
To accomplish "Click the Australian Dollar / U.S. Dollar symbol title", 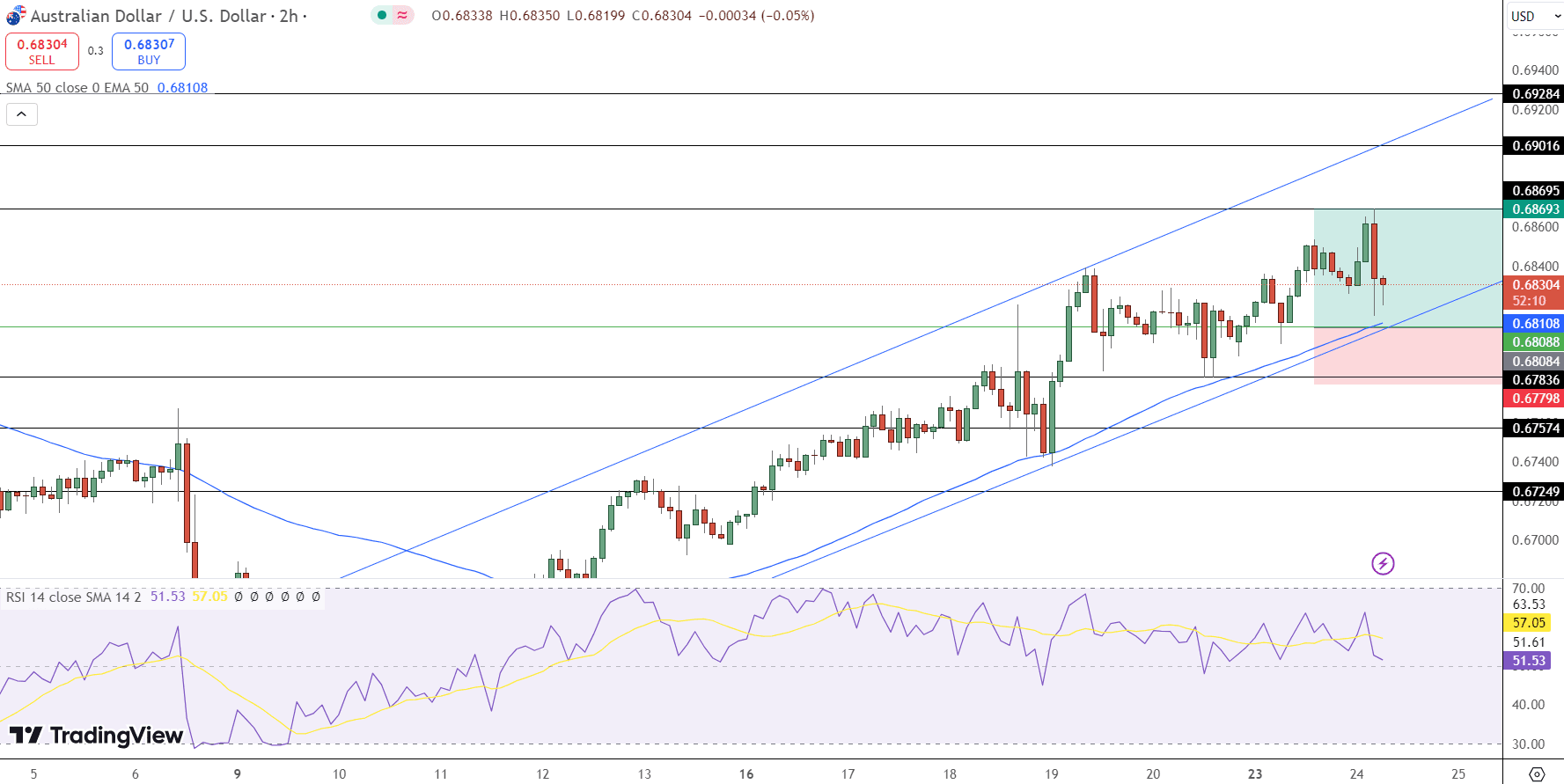I will point(148,16).
